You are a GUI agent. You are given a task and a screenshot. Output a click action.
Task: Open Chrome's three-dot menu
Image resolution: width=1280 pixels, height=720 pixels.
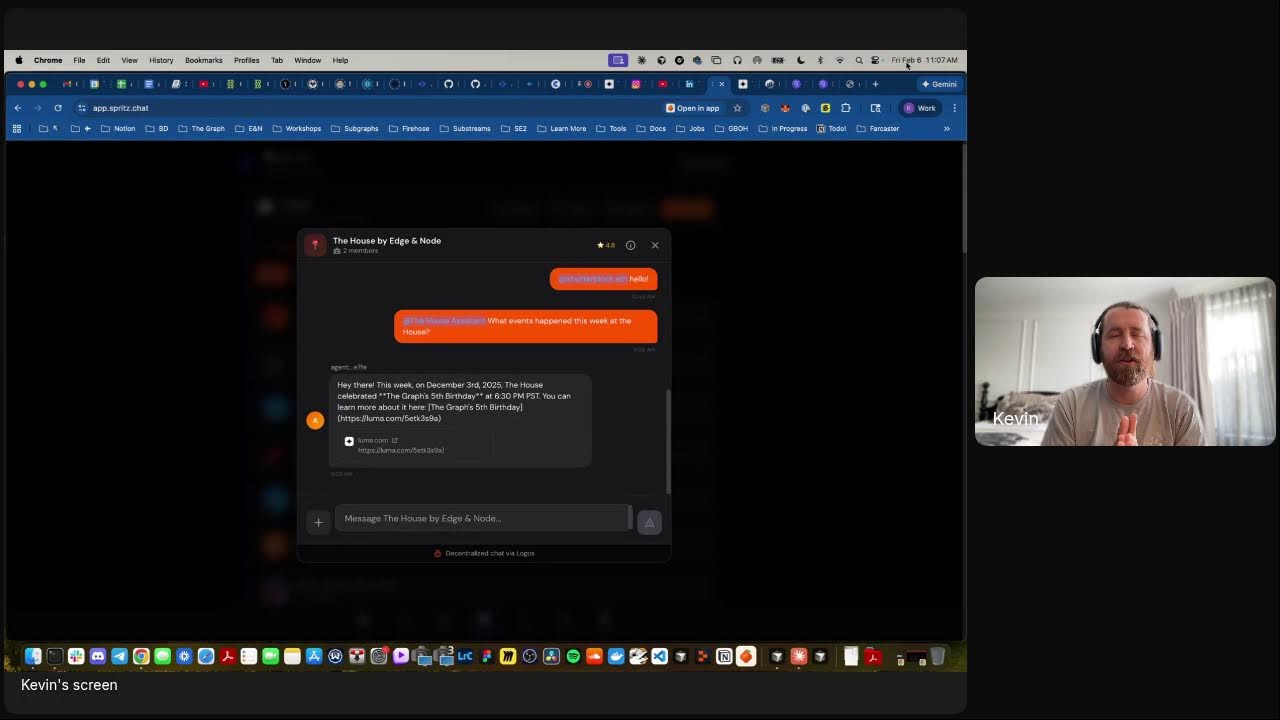coord(954,108)
